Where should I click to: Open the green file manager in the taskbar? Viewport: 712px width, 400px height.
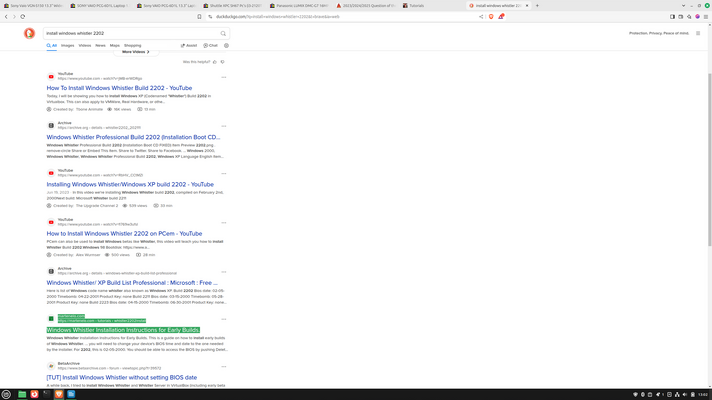pos(22,395)
